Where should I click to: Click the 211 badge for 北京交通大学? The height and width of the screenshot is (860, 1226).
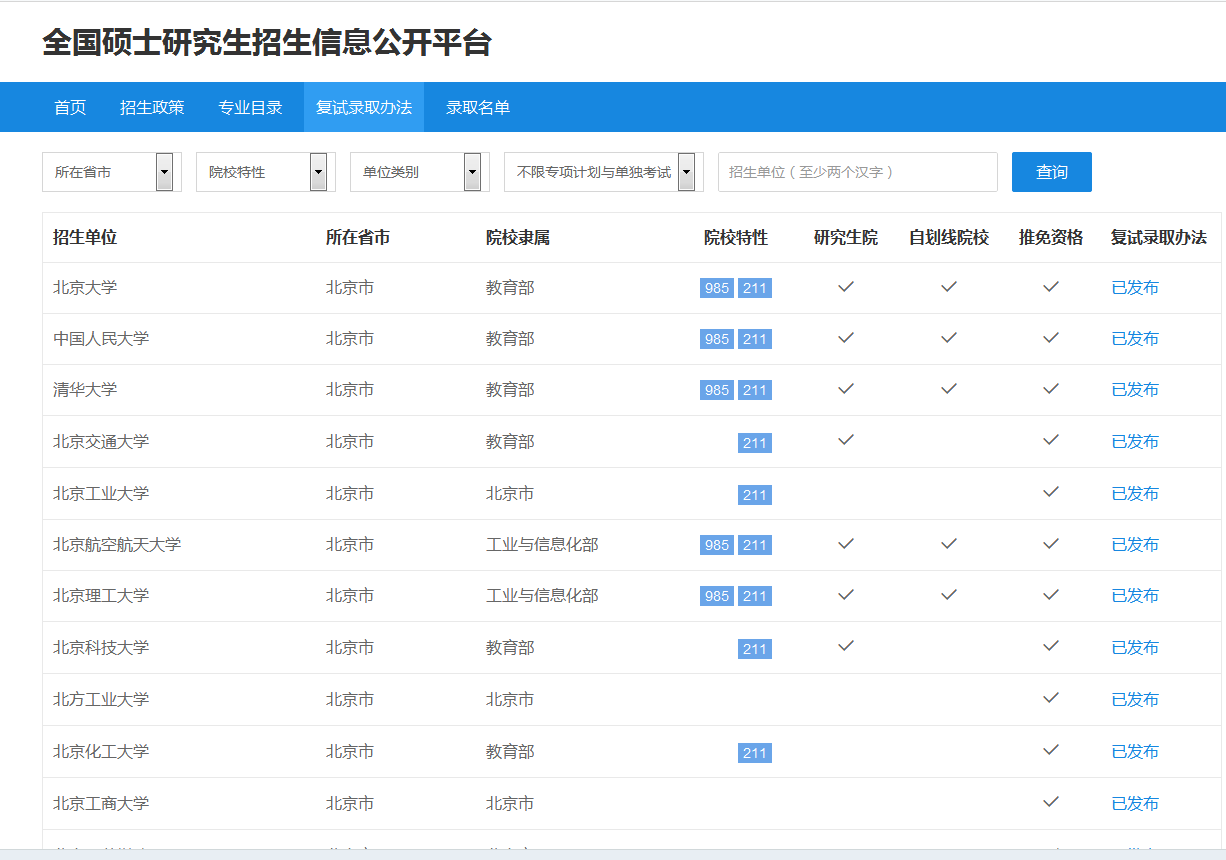(x=754, y=442)
